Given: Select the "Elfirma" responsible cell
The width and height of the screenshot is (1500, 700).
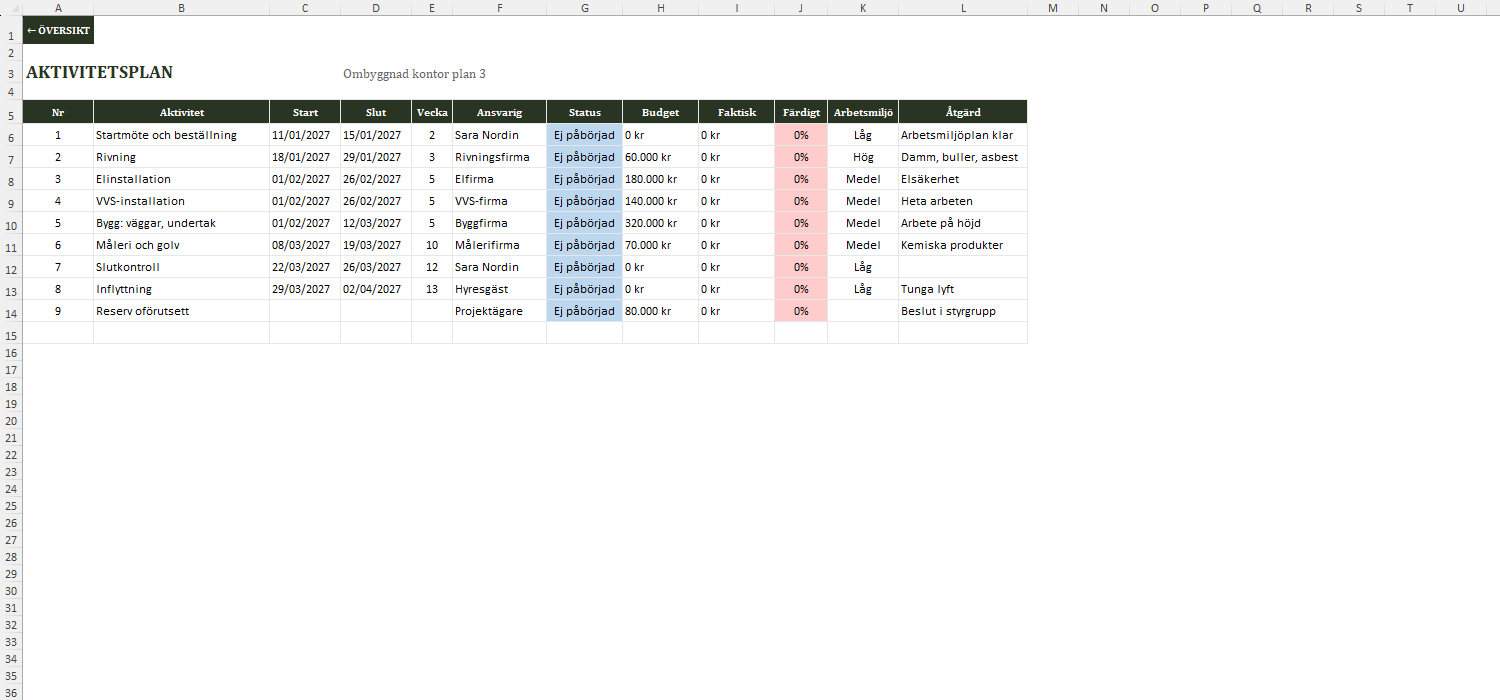Looking at the screenshot, I should (500, 179).
